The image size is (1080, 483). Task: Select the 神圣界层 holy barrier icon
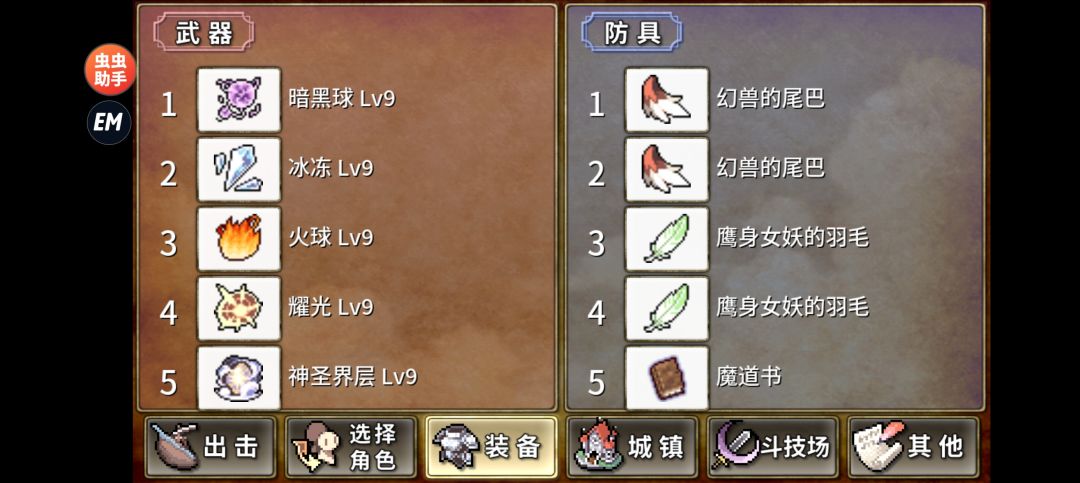pyautogui.click(x=239, y=378)
